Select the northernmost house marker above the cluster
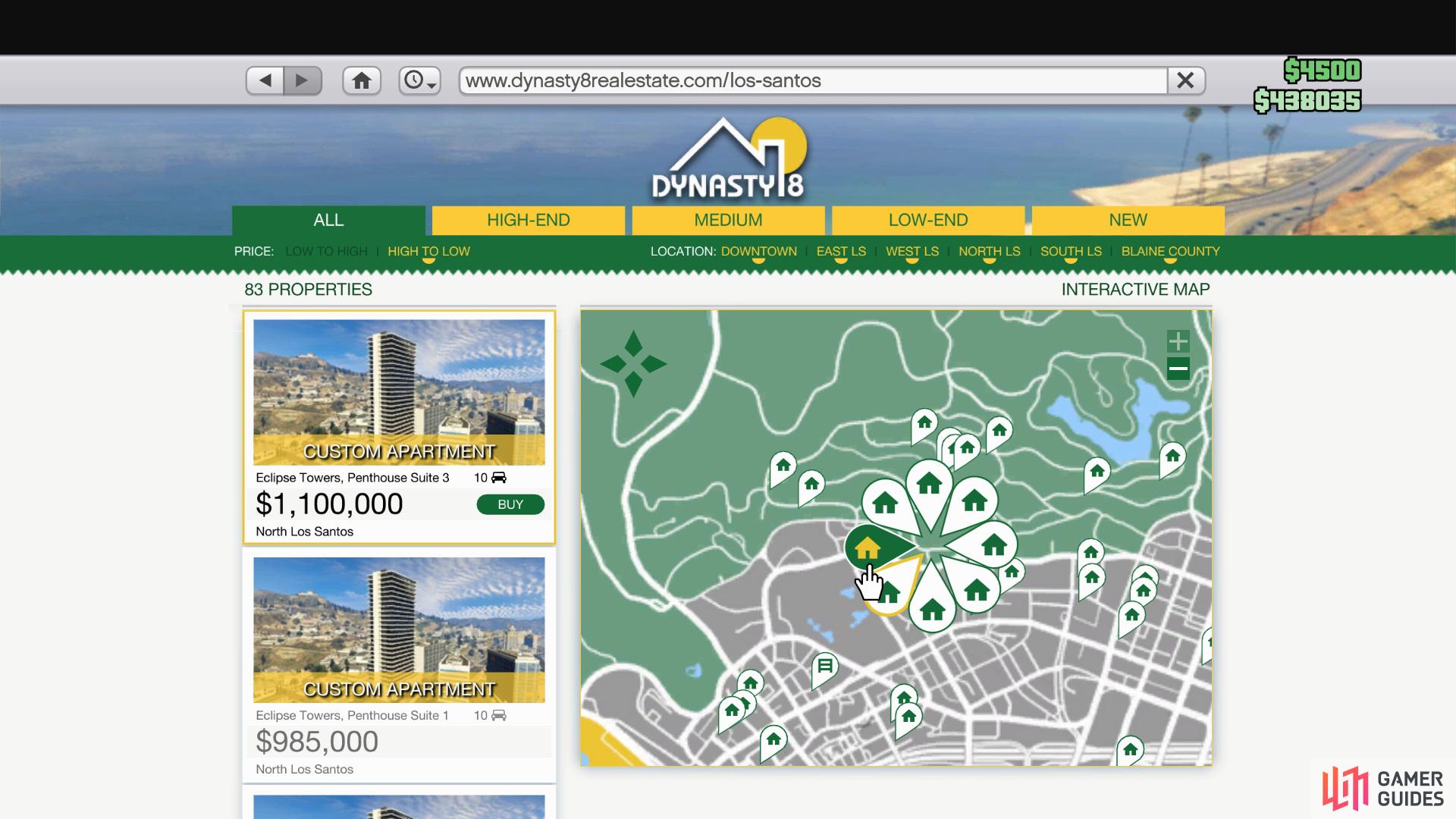 (x=924, y=422)
